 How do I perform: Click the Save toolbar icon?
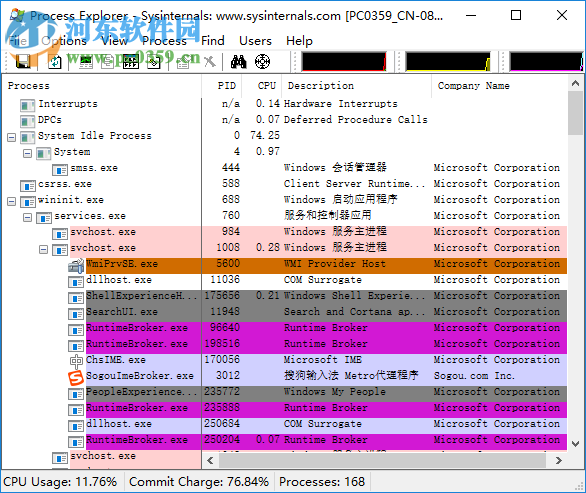tap(23, 62)
